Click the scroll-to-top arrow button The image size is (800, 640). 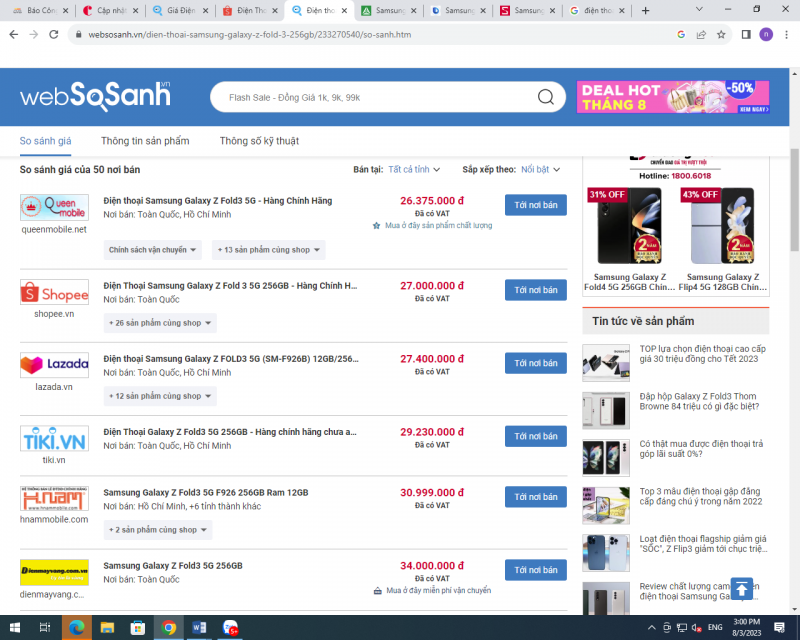click(x=742, y=589)
